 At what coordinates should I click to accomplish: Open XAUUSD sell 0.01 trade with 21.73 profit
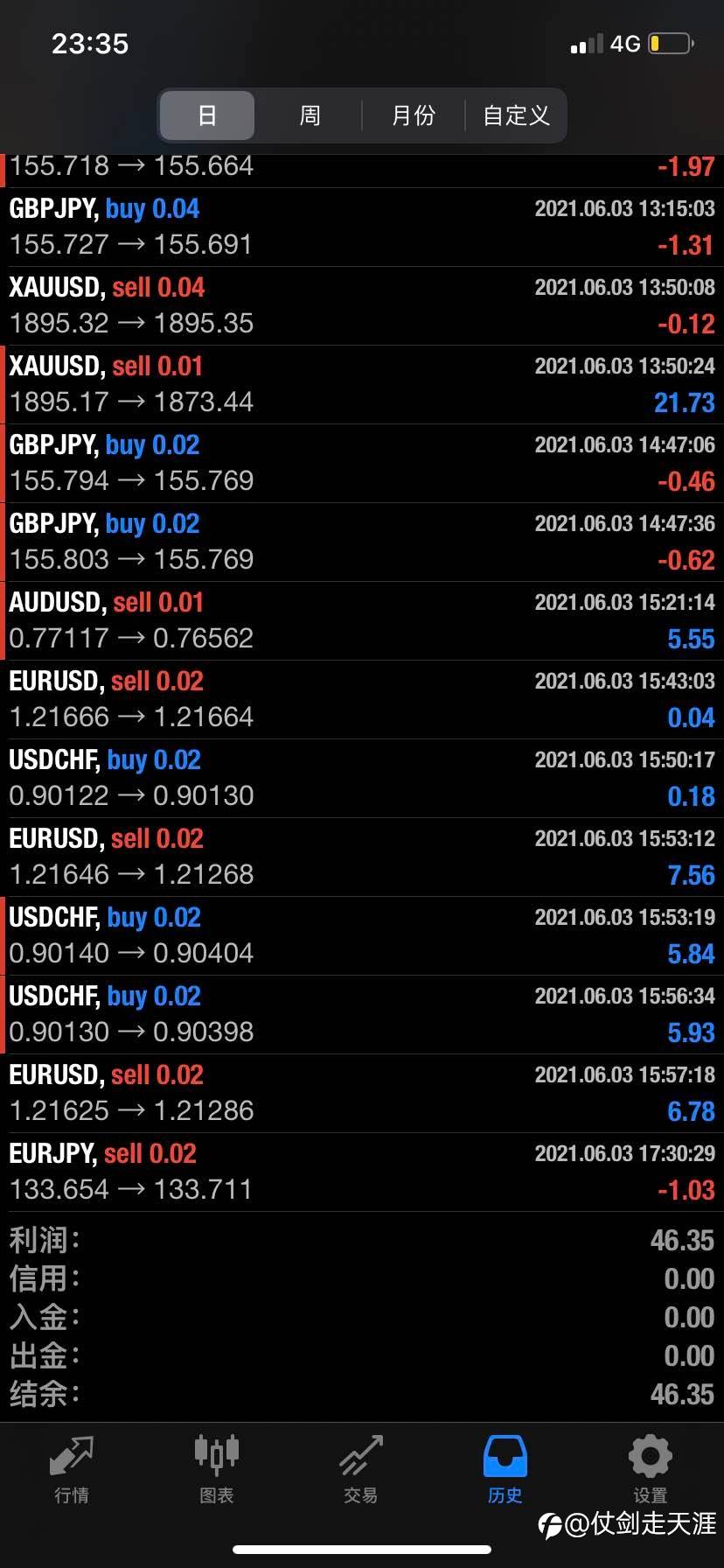click(362, 384)
